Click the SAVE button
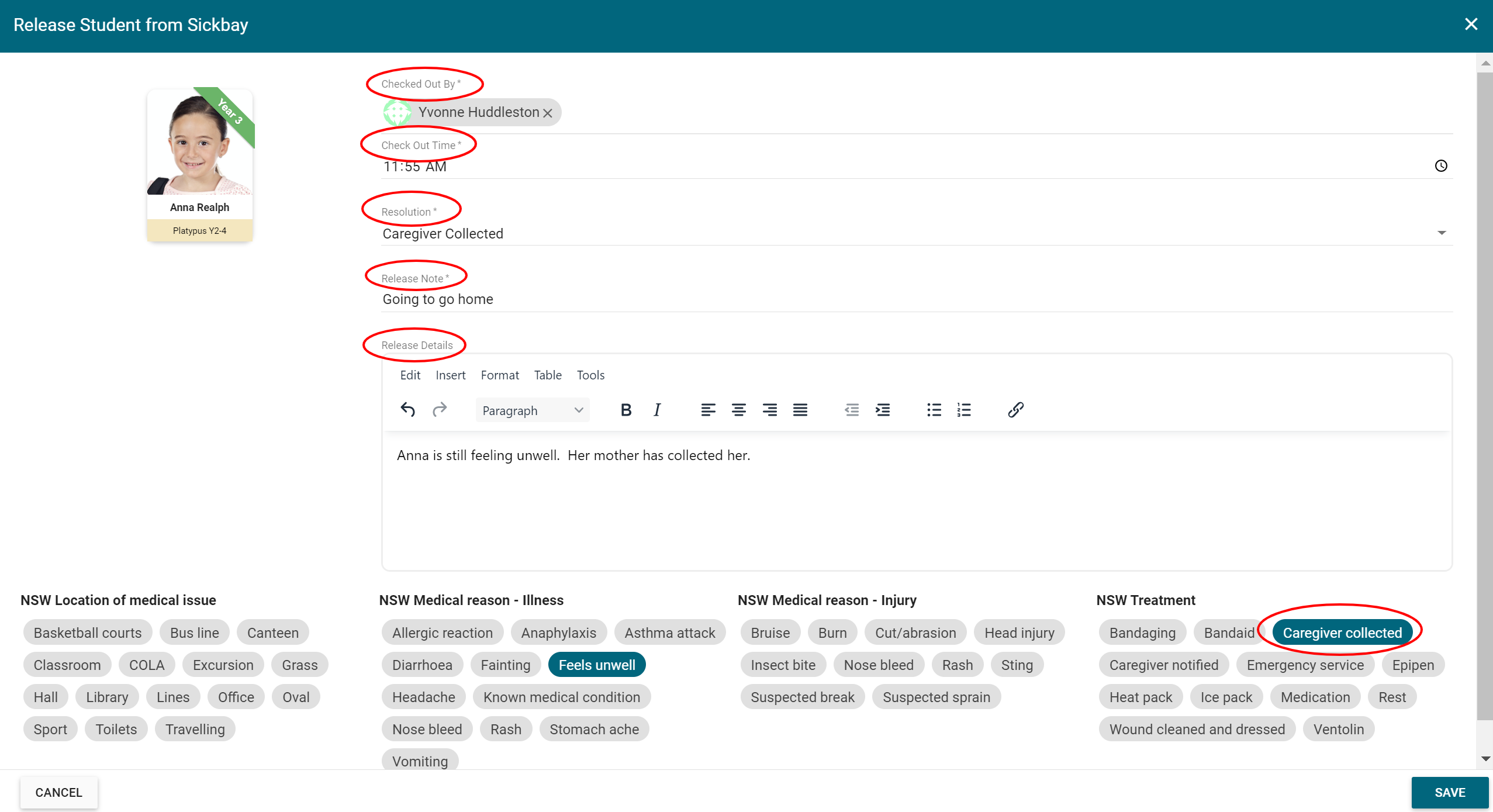This screenshot has width=1493, height=812. click(x=1449, y=792)
